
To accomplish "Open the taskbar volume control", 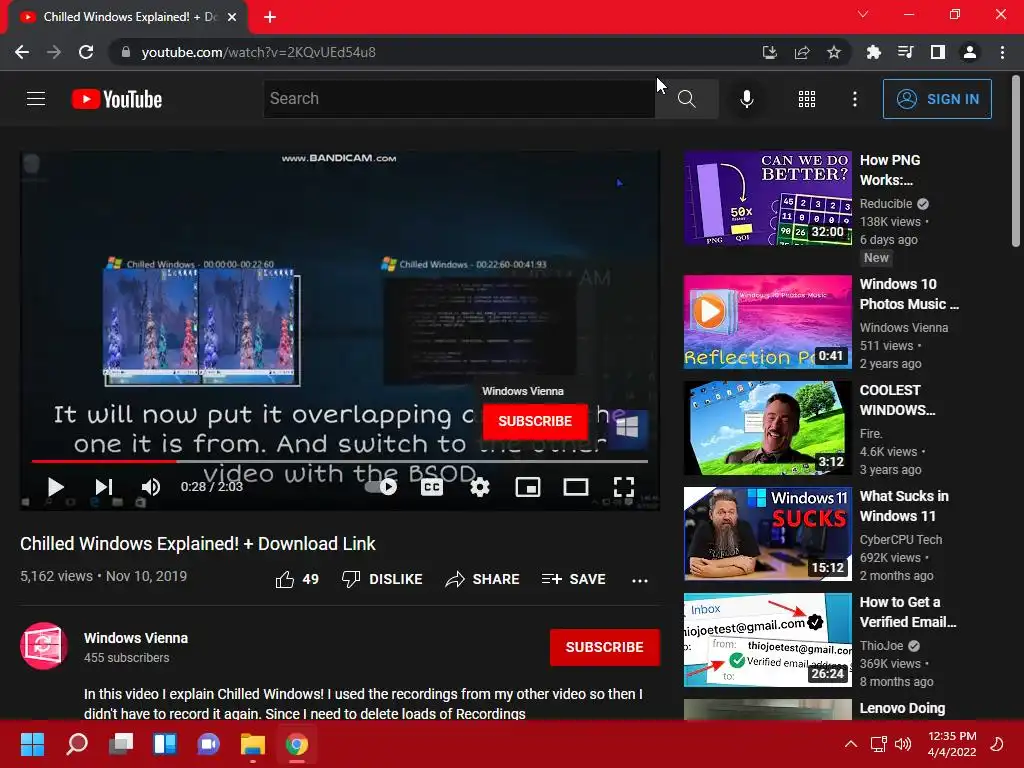I will point(903,744).
